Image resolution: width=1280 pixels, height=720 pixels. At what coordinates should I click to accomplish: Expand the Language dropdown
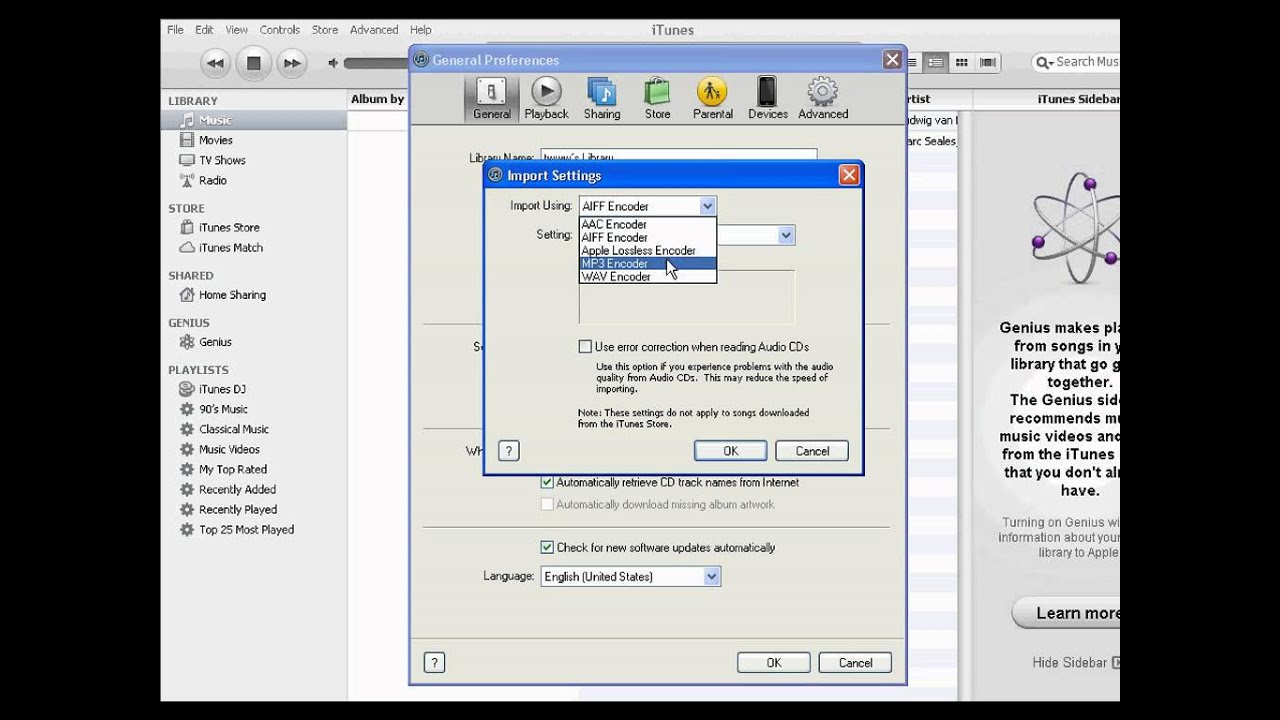tap(630, 576)
